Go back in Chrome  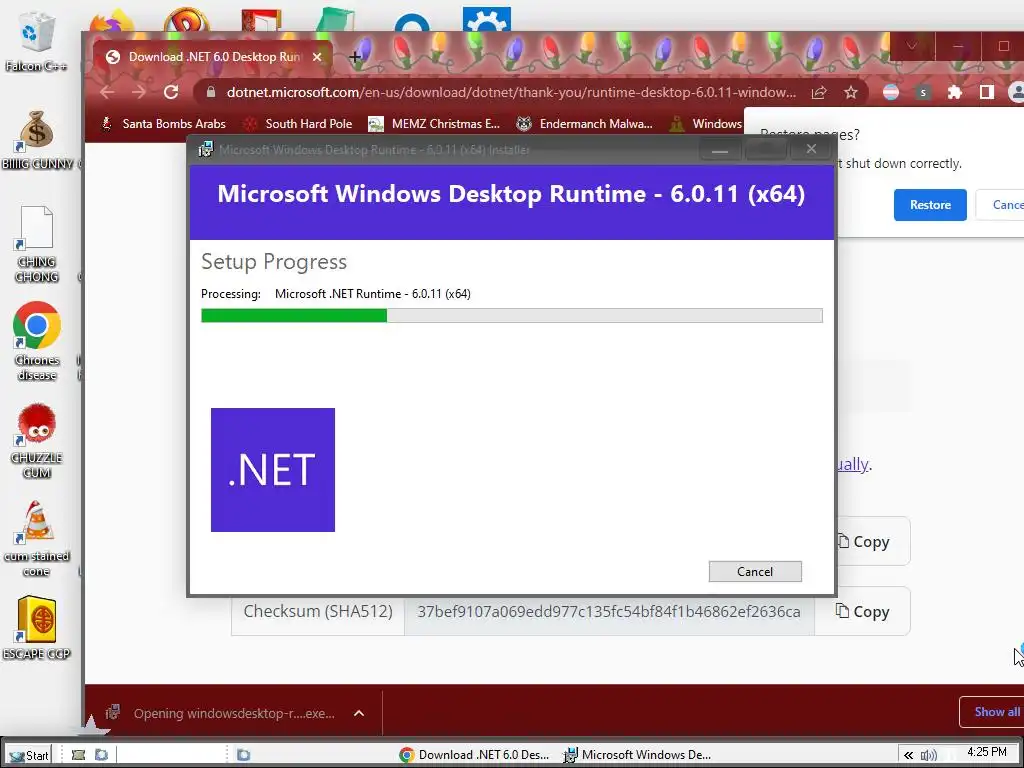(108, 92)
